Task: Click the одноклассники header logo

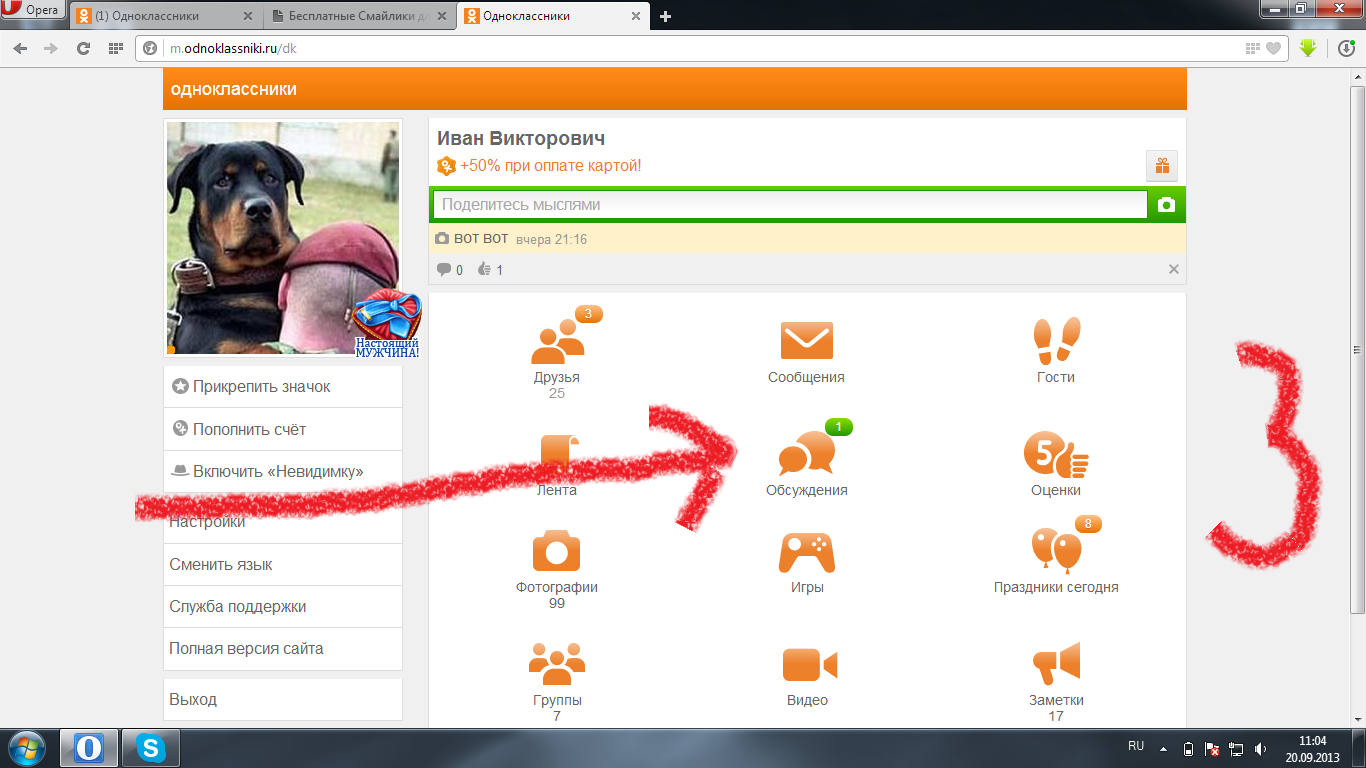Action: tap(234, 89)
